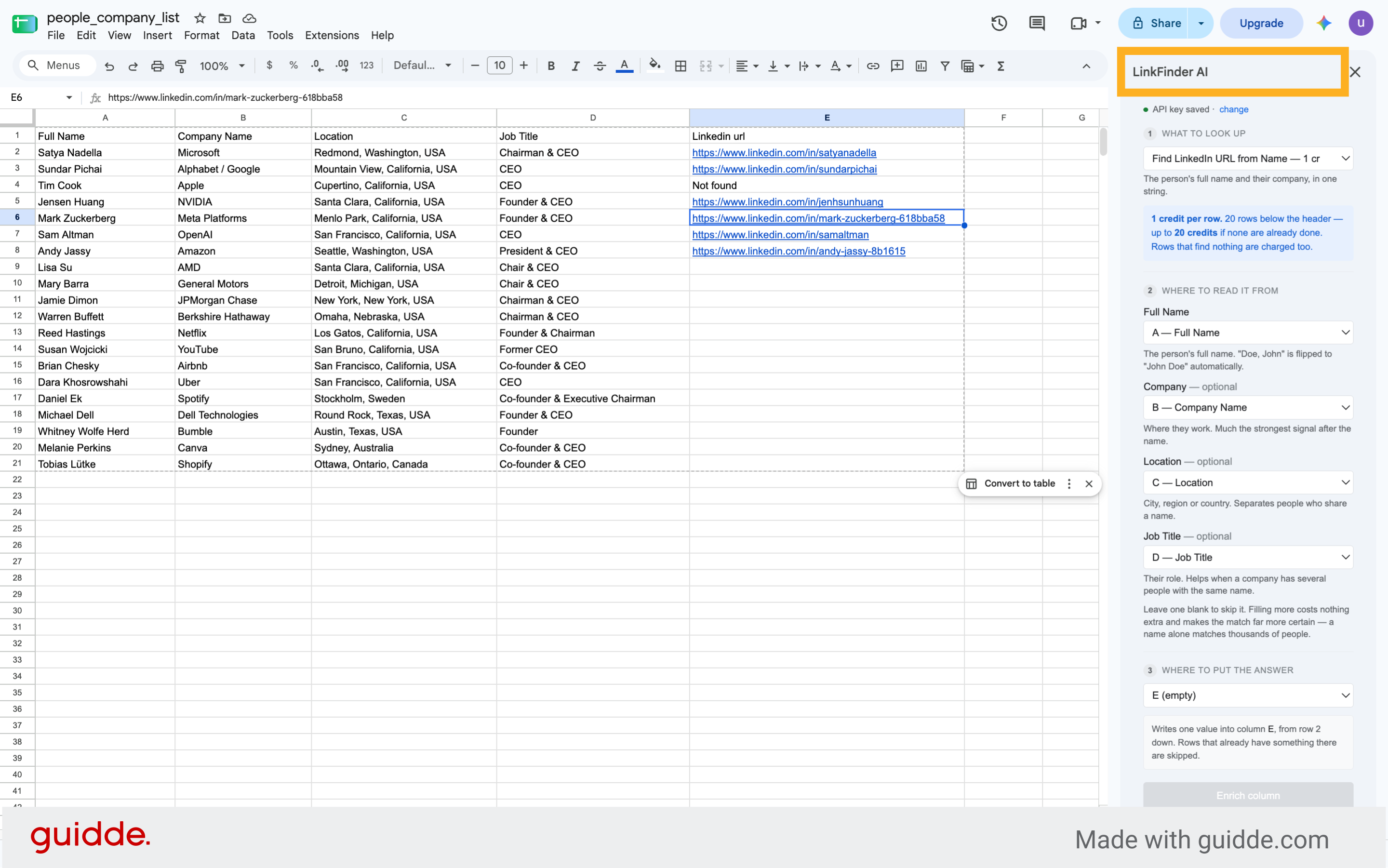Open the text color picker
Image resolution: width=1388 pixels, height=868 pixels.
coord(625,66)
